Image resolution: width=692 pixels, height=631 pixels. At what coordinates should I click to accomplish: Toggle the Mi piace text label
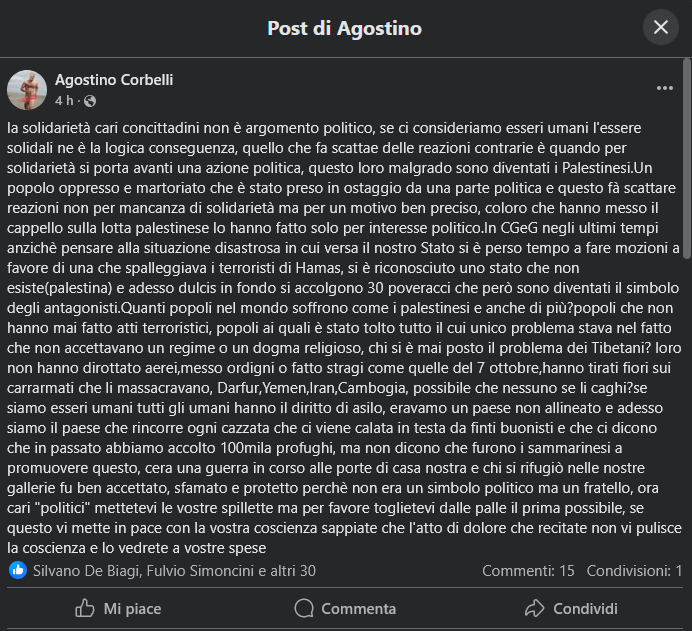coord(132,608)
